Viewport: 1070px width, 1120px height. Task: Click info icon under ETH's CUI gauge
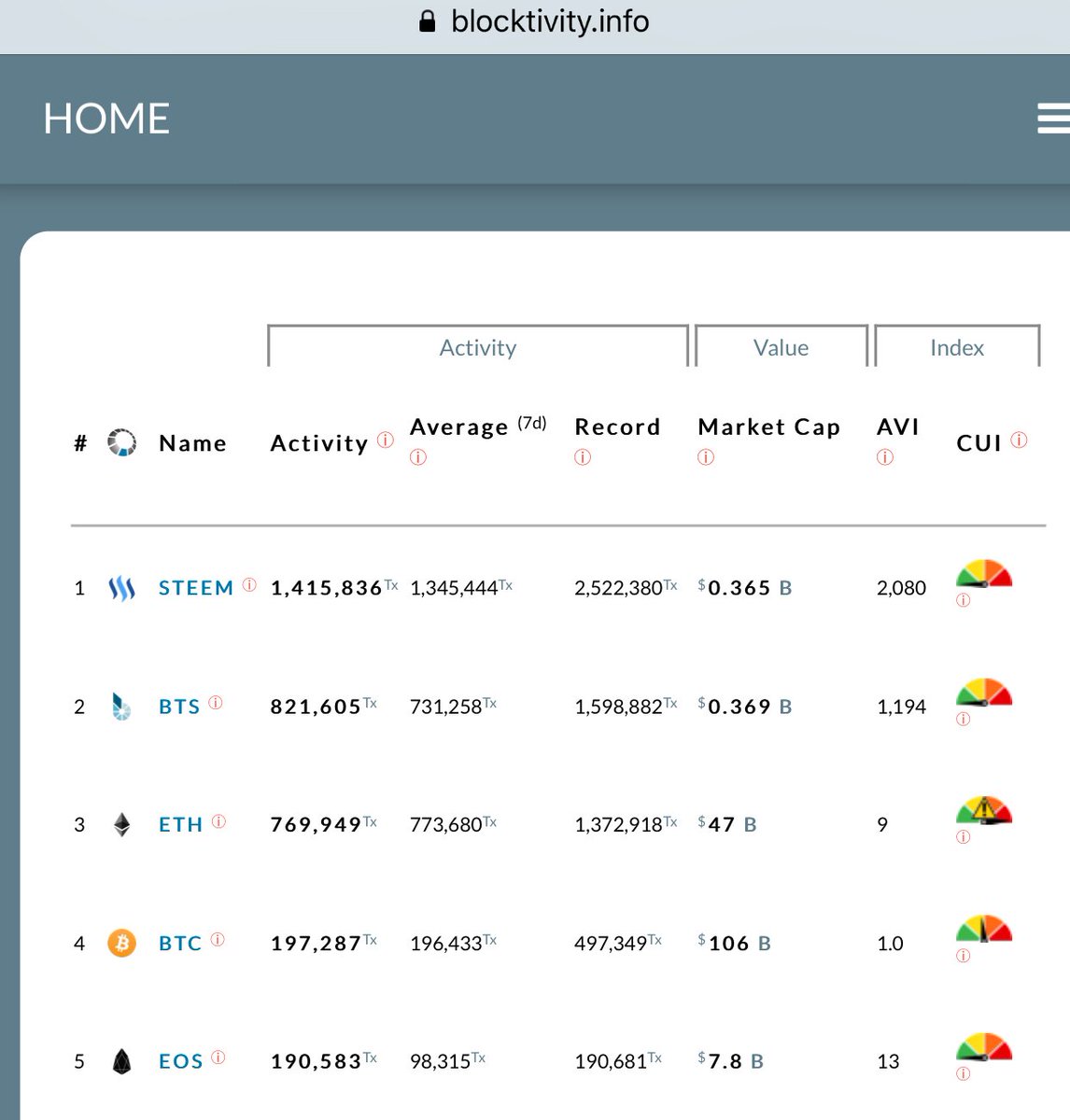click(964, 837)
